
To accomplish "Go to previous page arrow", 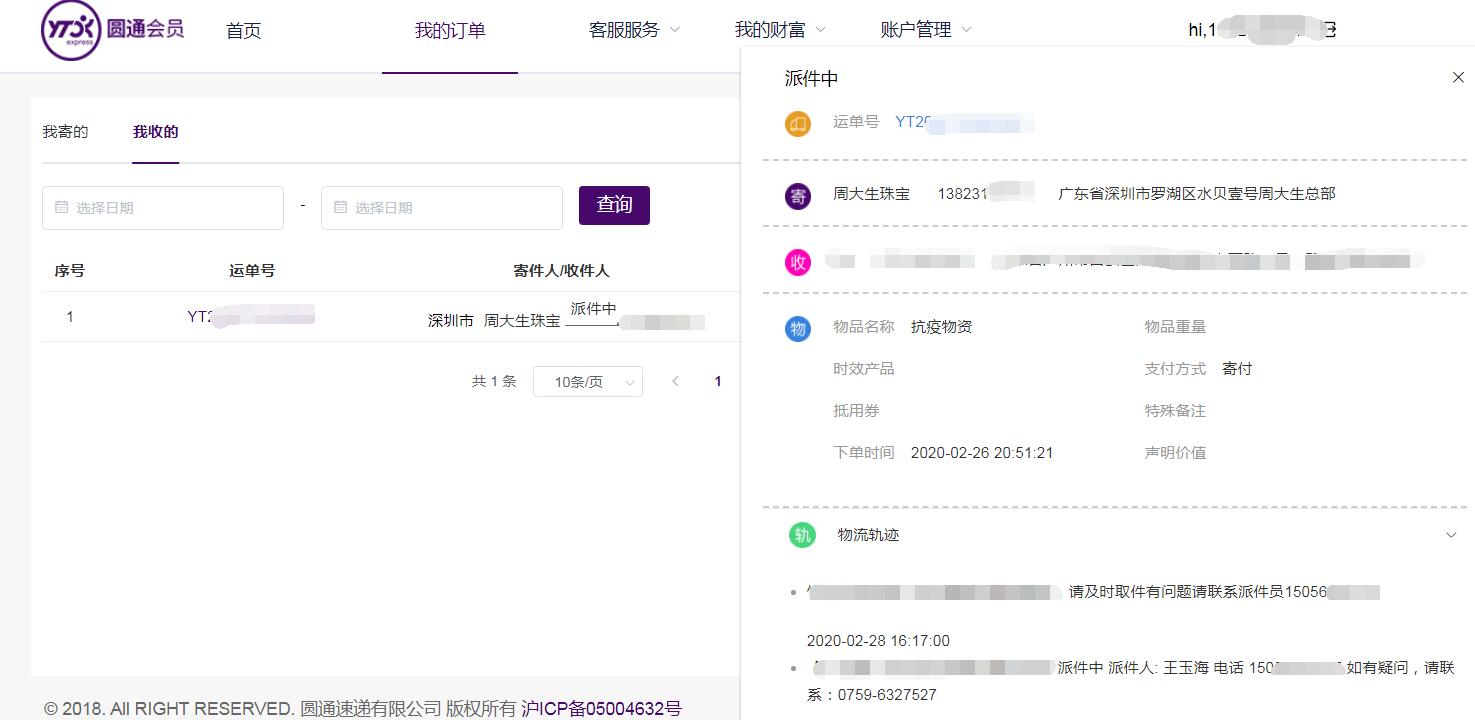I will [675, 381].
